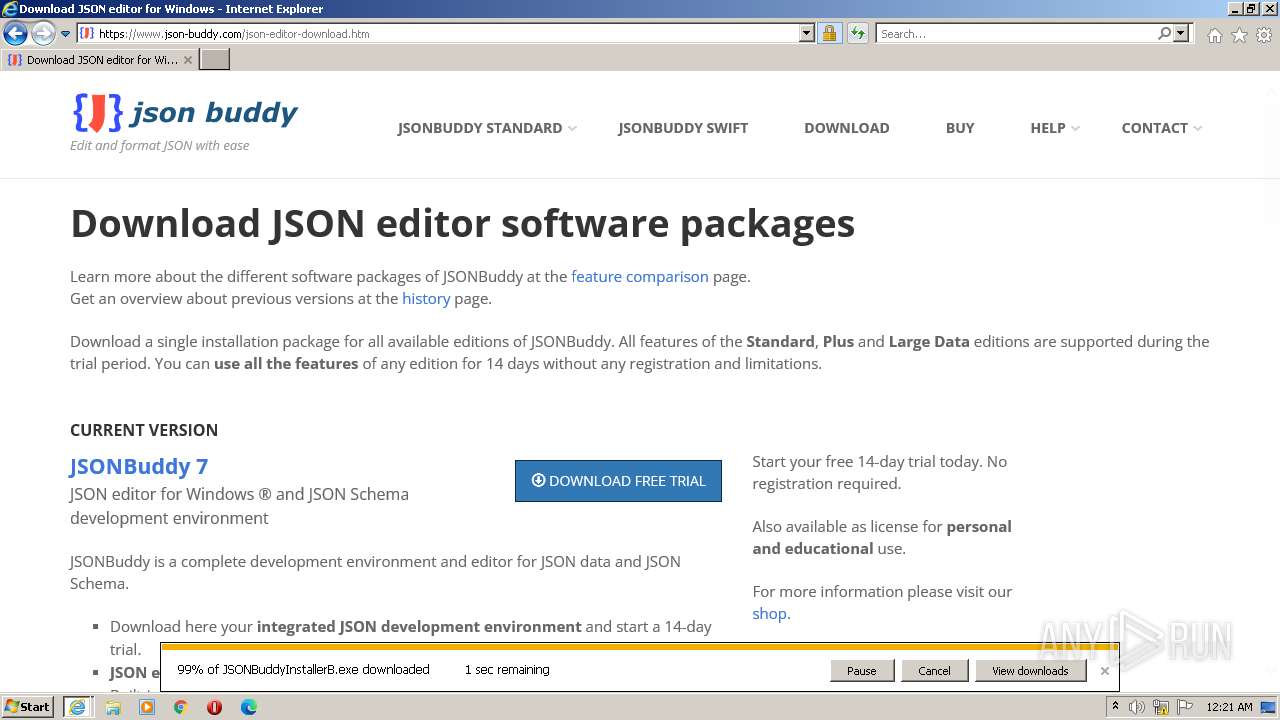
Task: Open a new blank tab
Action: pyautogui.click(x=215, y=60)
